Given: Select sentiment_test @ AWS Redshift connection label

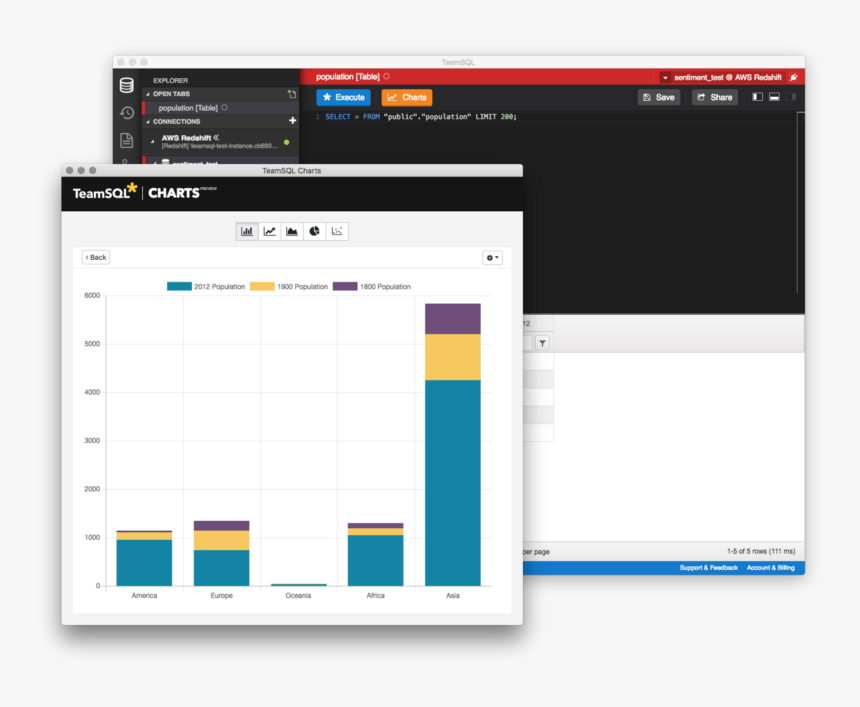Looking at the screenshot, I should (x=728, y=77).
